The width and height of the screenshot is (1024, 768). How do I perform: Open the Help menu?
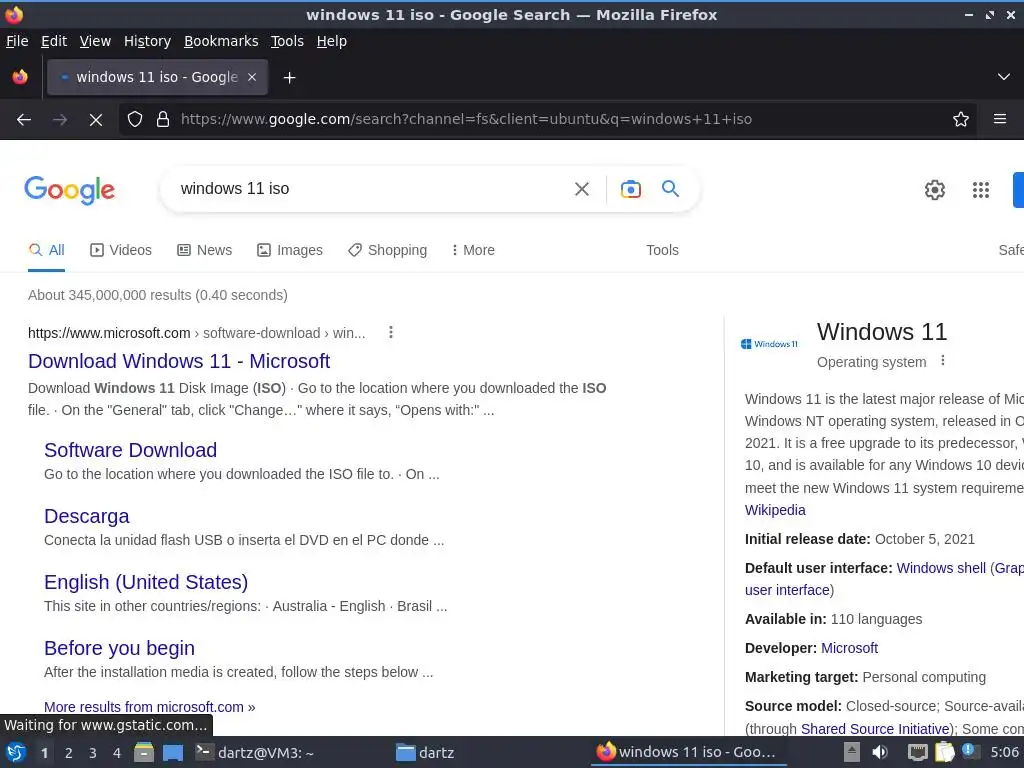click(x=332, y=41)
